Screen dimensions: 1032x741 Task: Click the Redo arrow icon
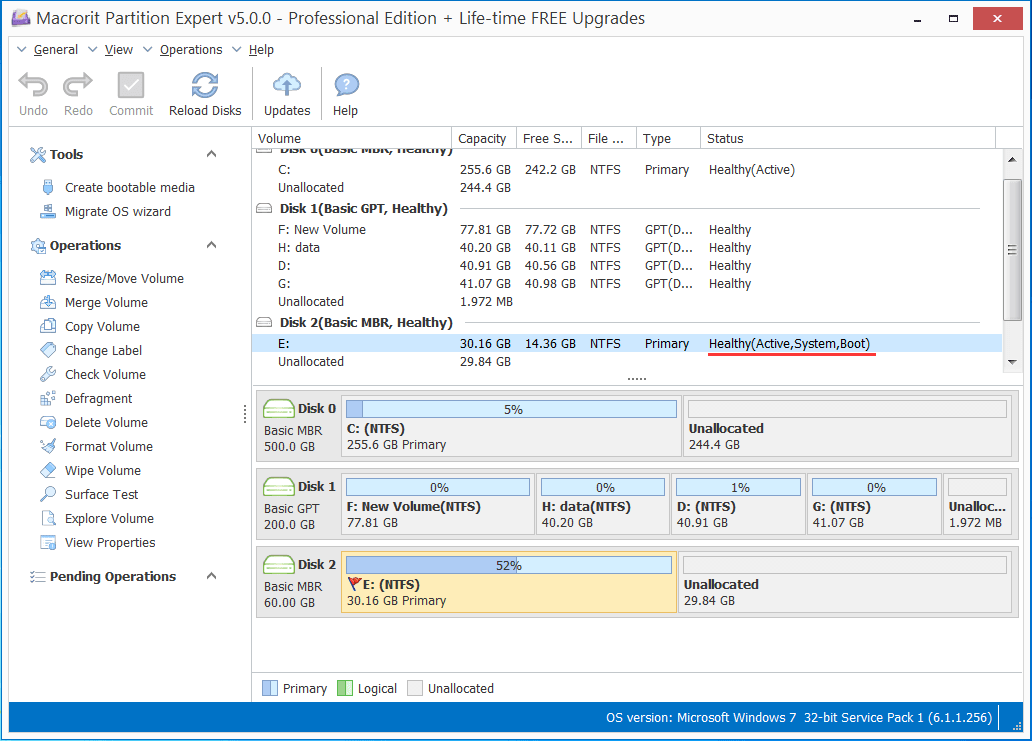(x=78, y=85)
